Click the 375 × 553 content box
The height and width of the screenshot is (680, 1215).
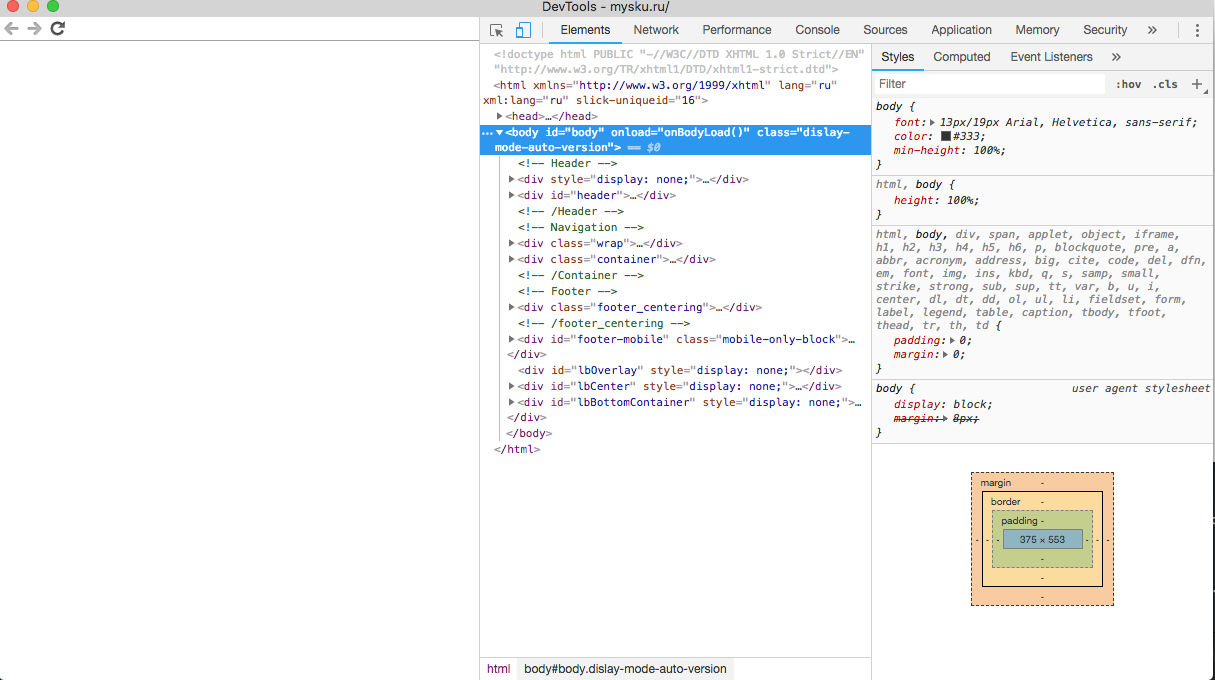1042,539
